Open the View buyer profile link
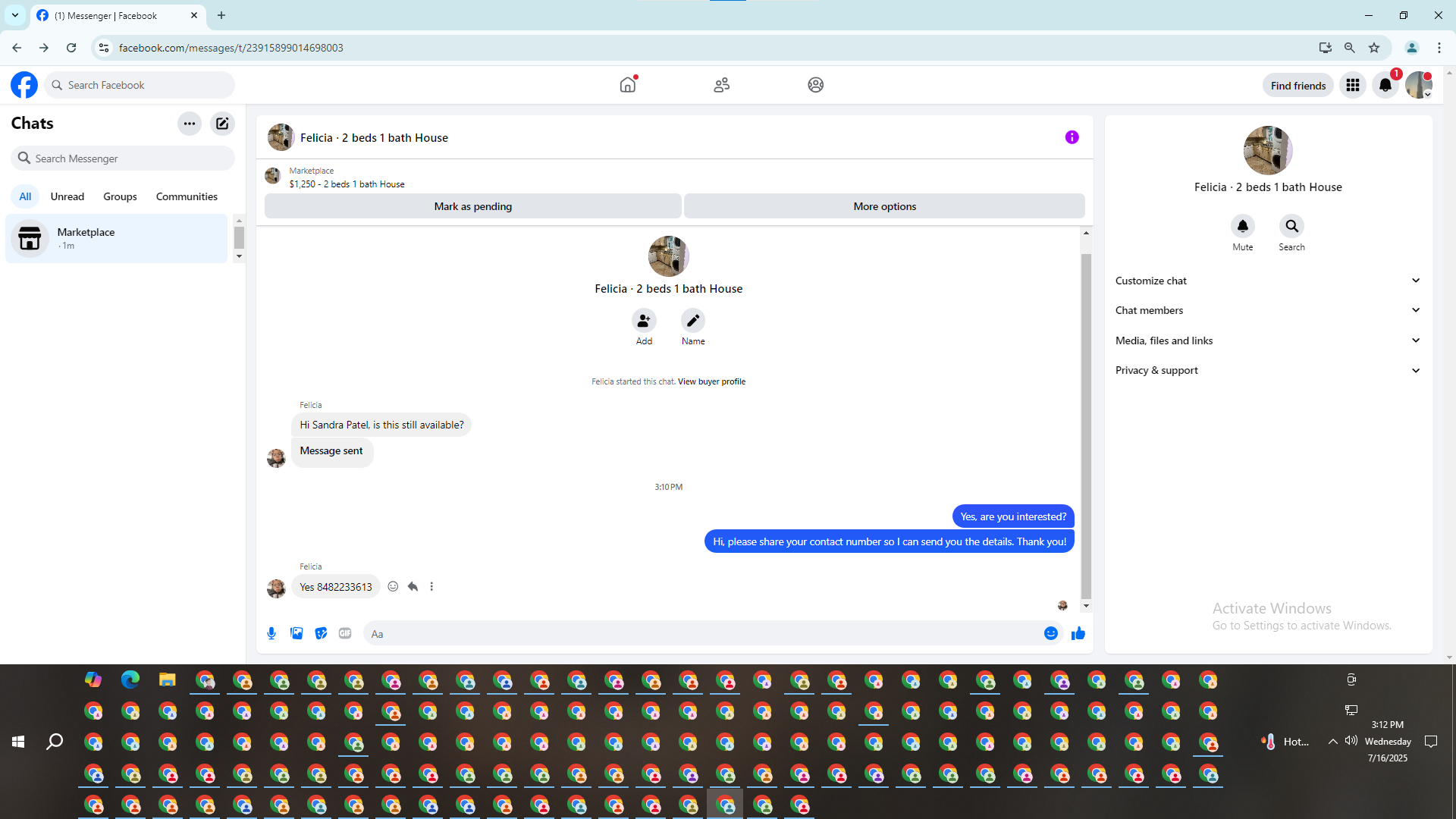 pos(711,381)
